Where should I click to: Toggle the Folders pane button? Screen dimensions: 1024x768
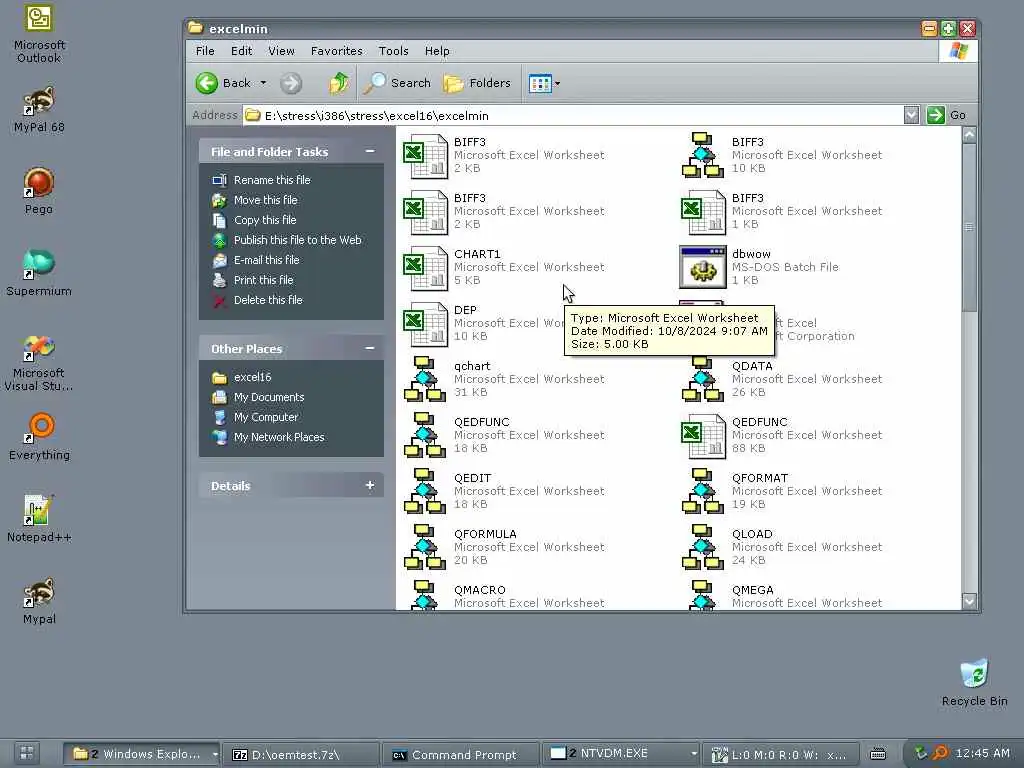point(477,83)
